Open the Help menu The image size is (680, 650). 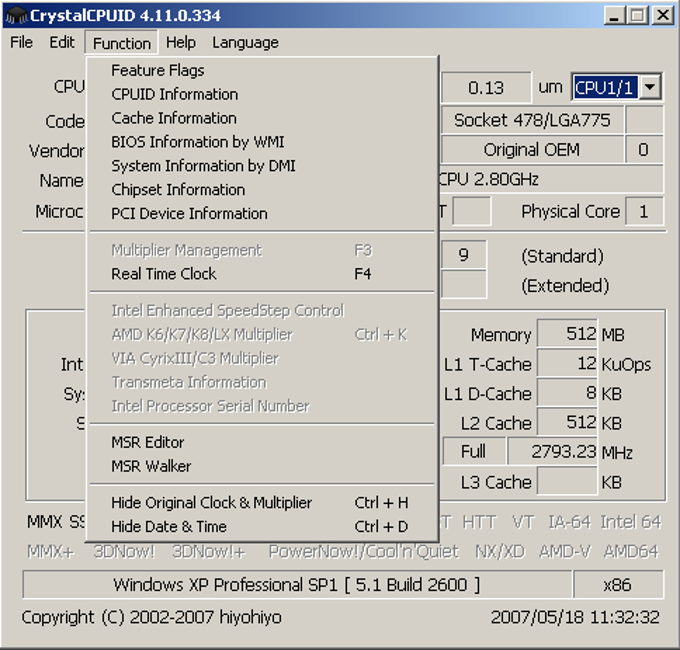(181, 42)
